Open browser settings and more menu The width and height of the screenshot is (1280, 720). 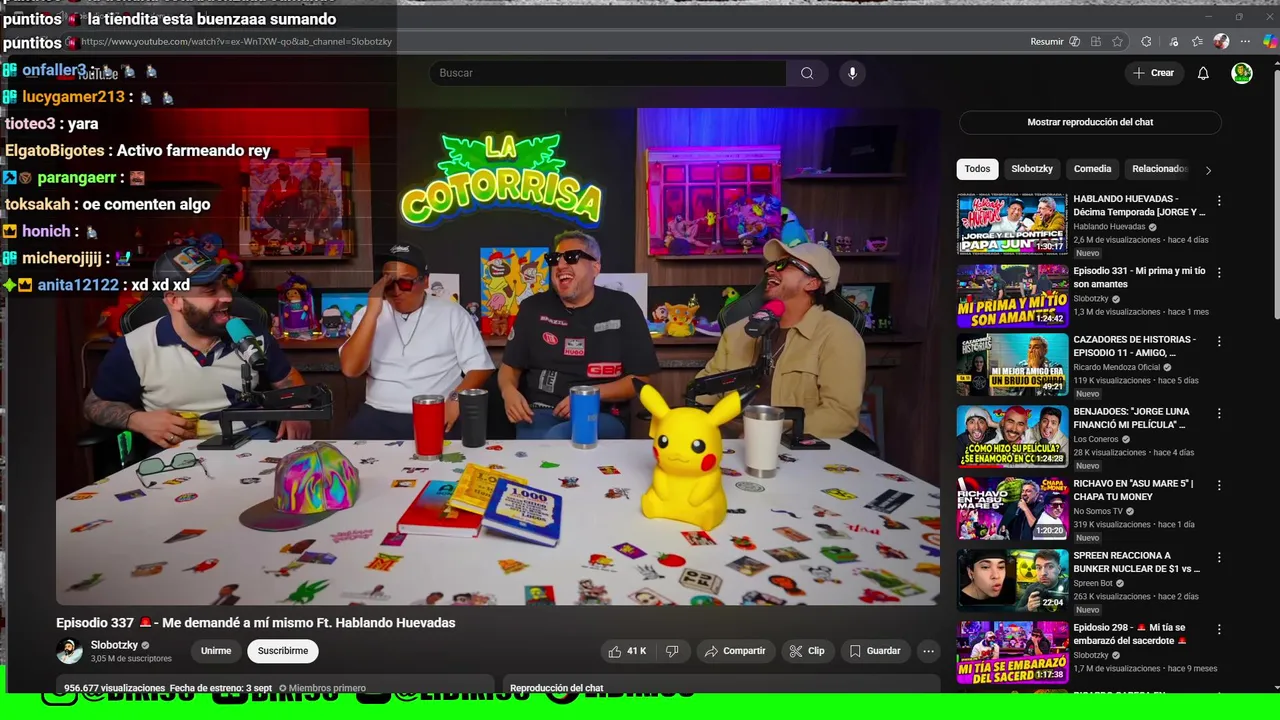[1245, 42]
